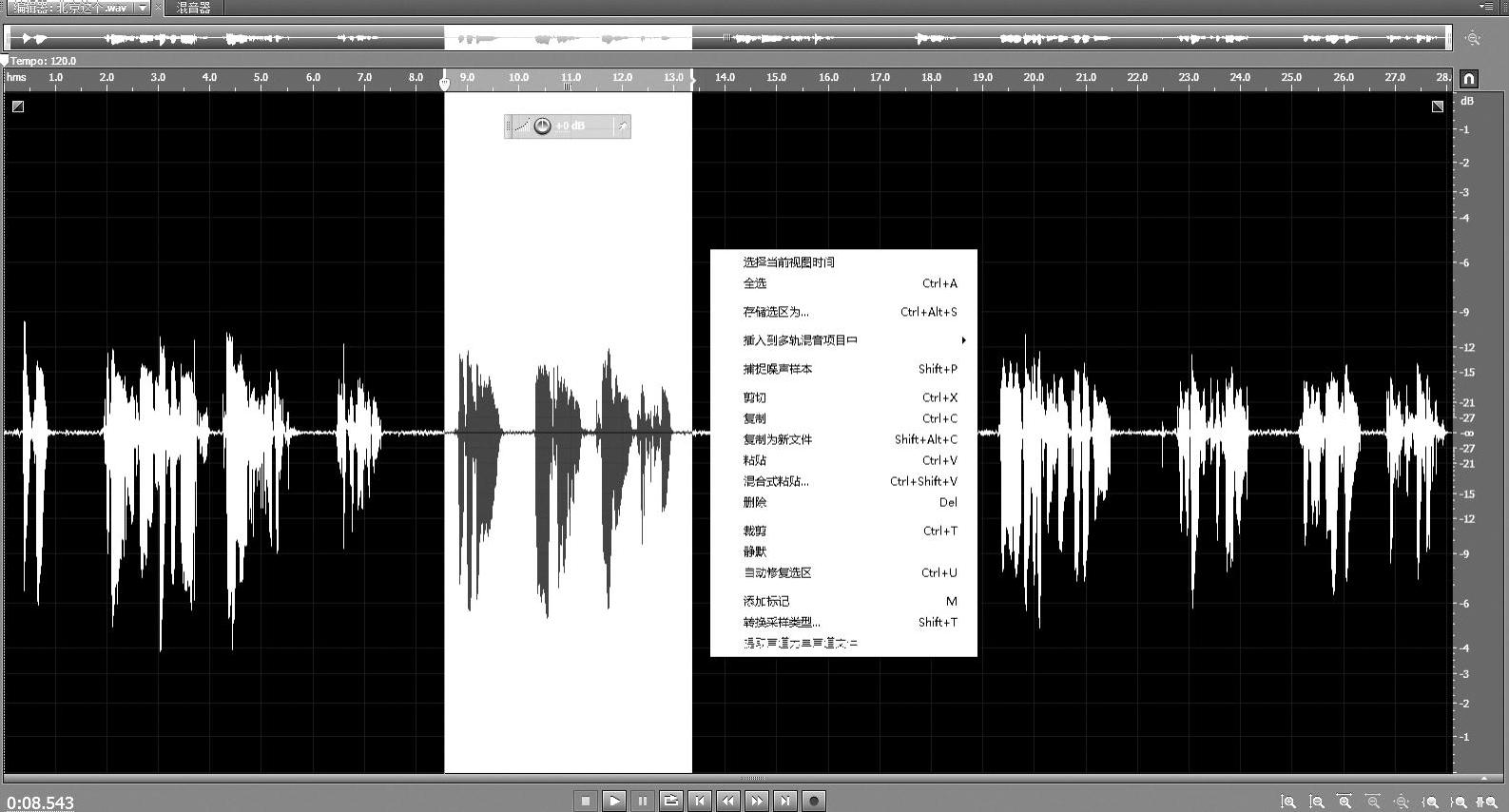Choose 捕捉噪声样本 from context menu
1509x812 pixels.
pyautogui.click(x=843, y=369)
